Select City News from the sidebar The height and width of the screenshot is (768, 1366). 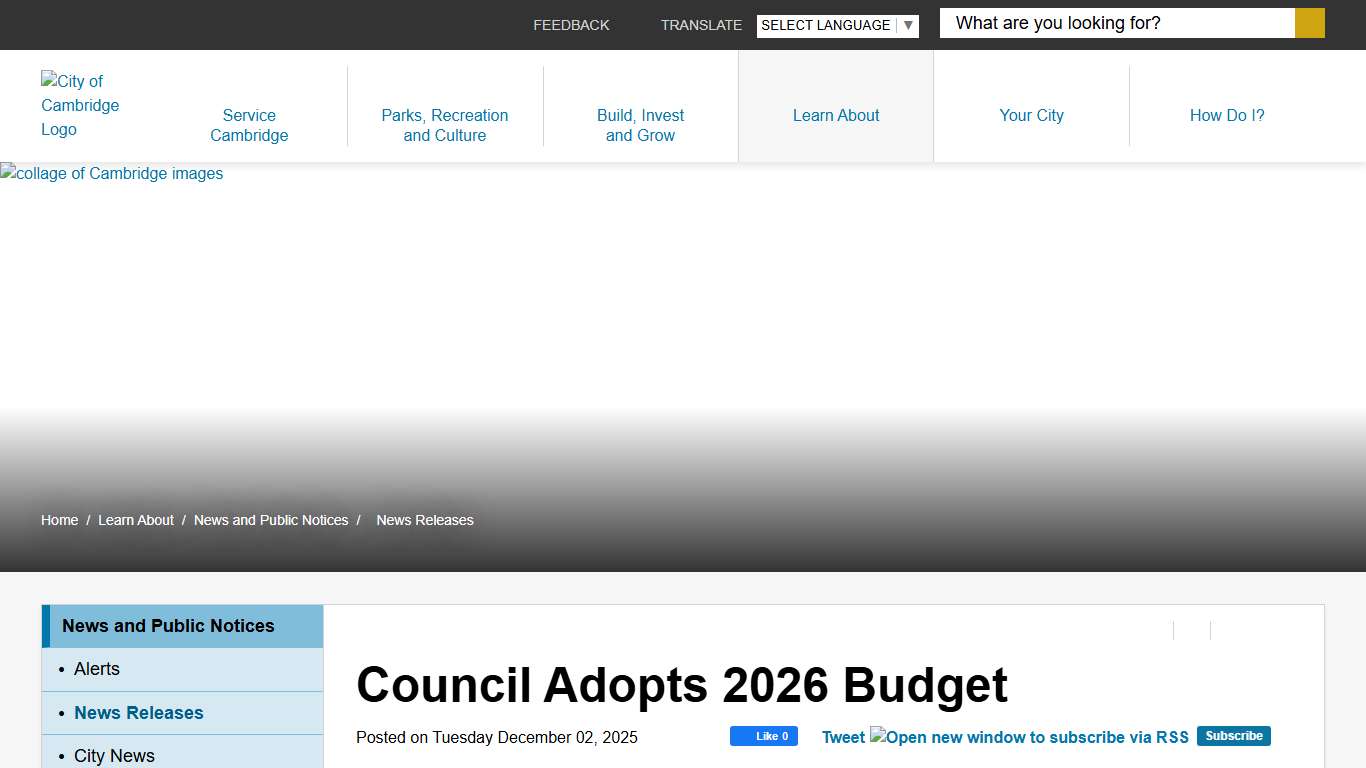tap(114, 756)
